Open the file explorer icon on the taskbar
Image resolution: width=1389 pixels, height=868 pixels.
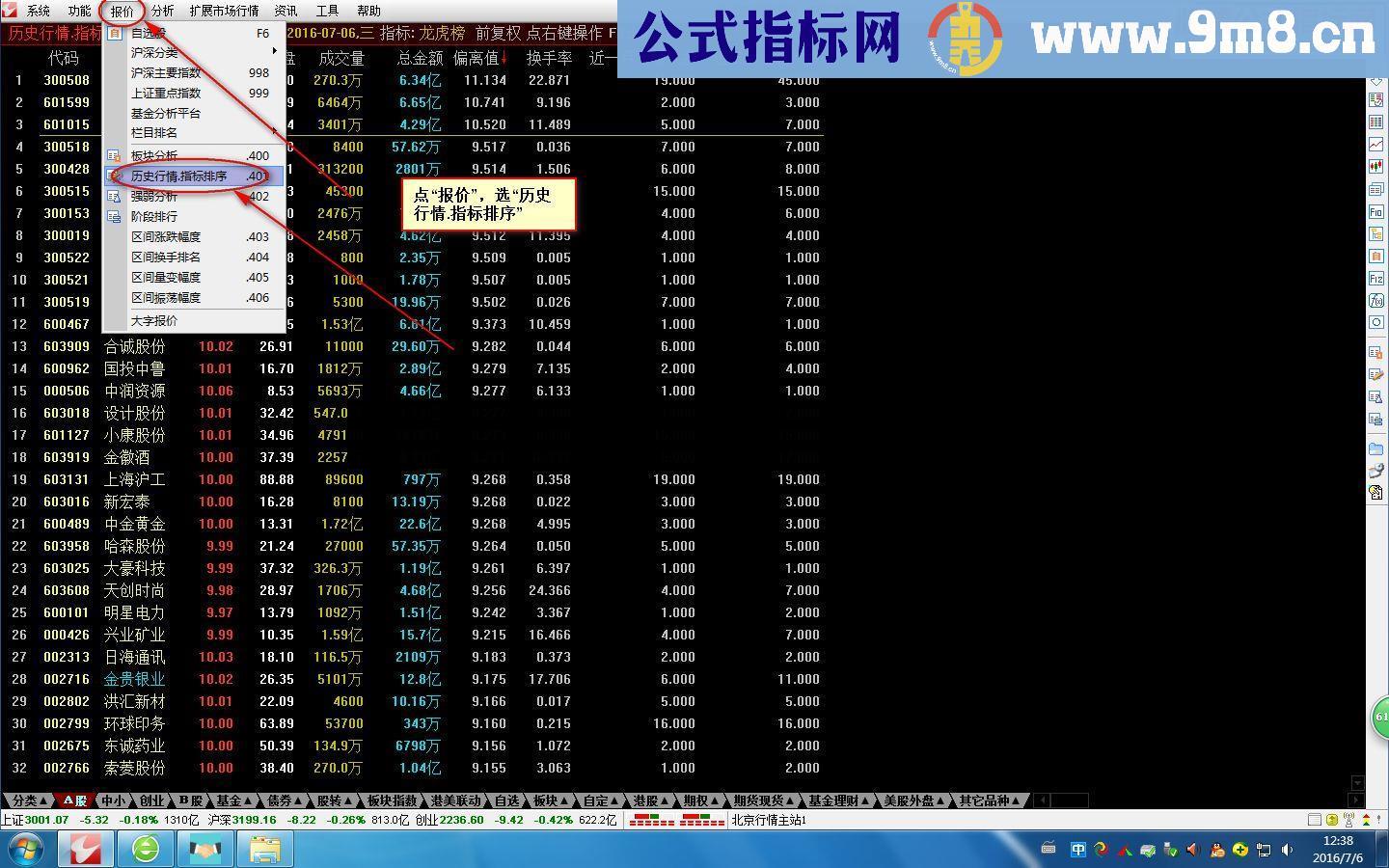264,849
